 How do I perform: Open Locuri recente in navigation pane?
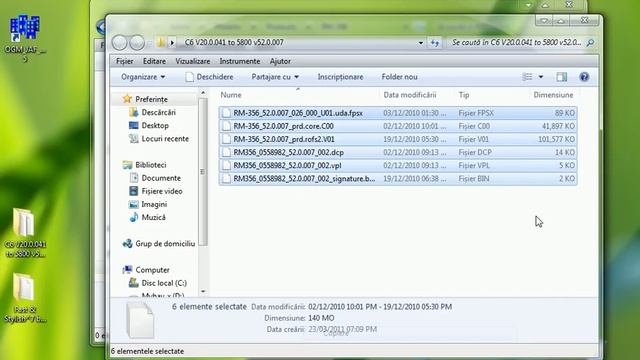pos(165,138)
